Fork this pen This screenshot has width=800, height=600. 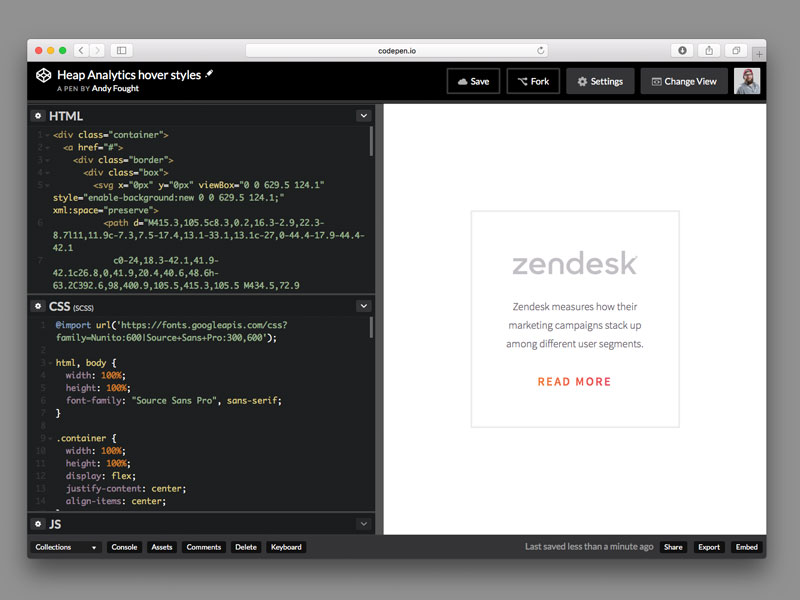(533, 81)
